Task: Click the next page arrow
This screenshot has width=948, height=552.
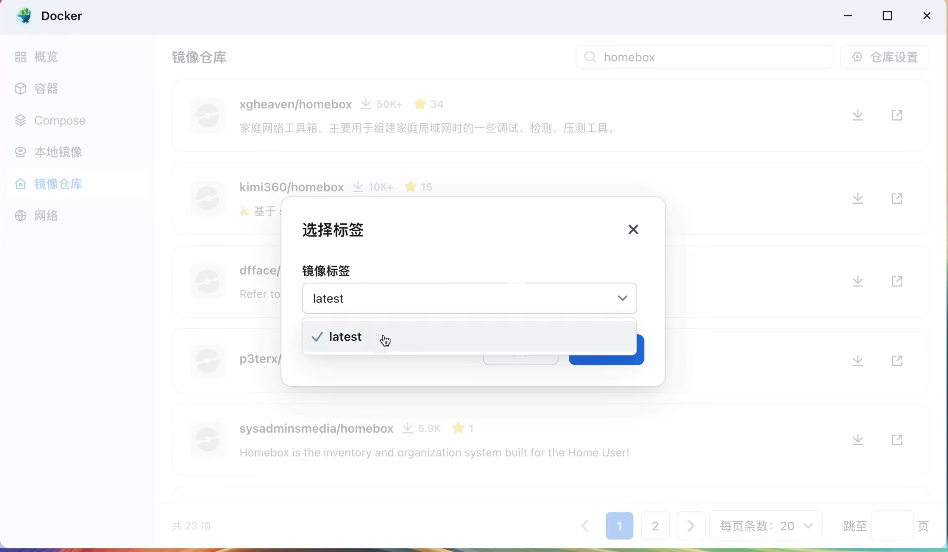Action: point(690,526)
